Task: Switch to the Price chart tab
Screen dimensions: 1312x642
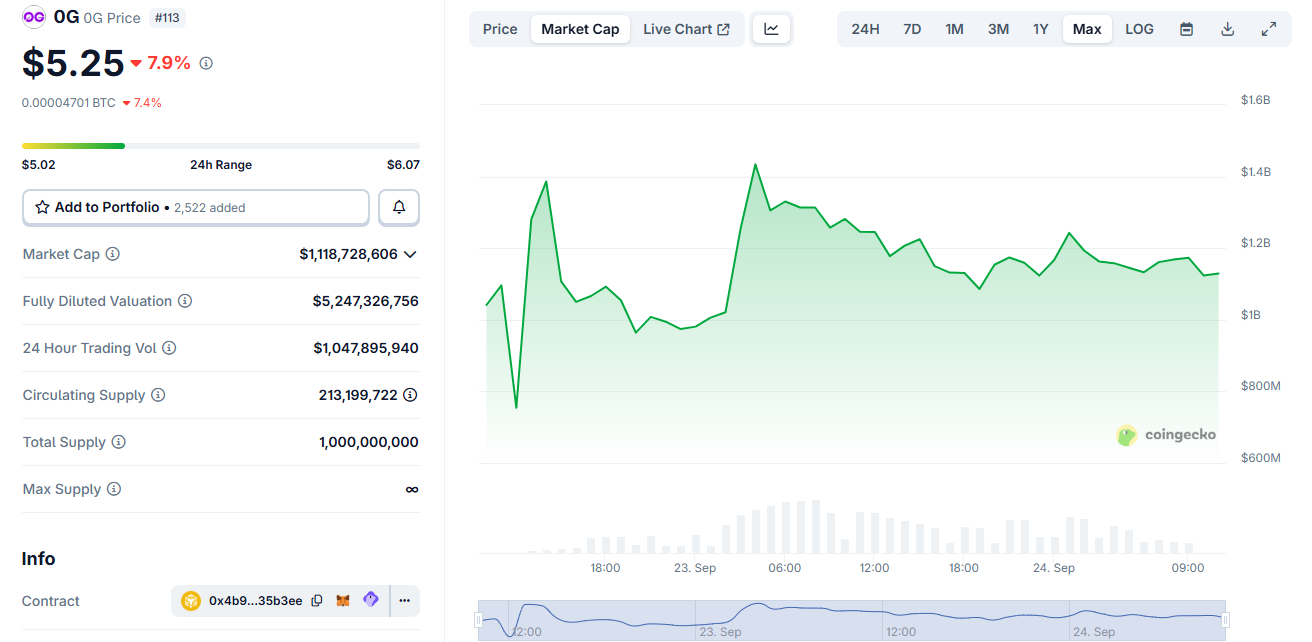Action: tap(500, 29)
